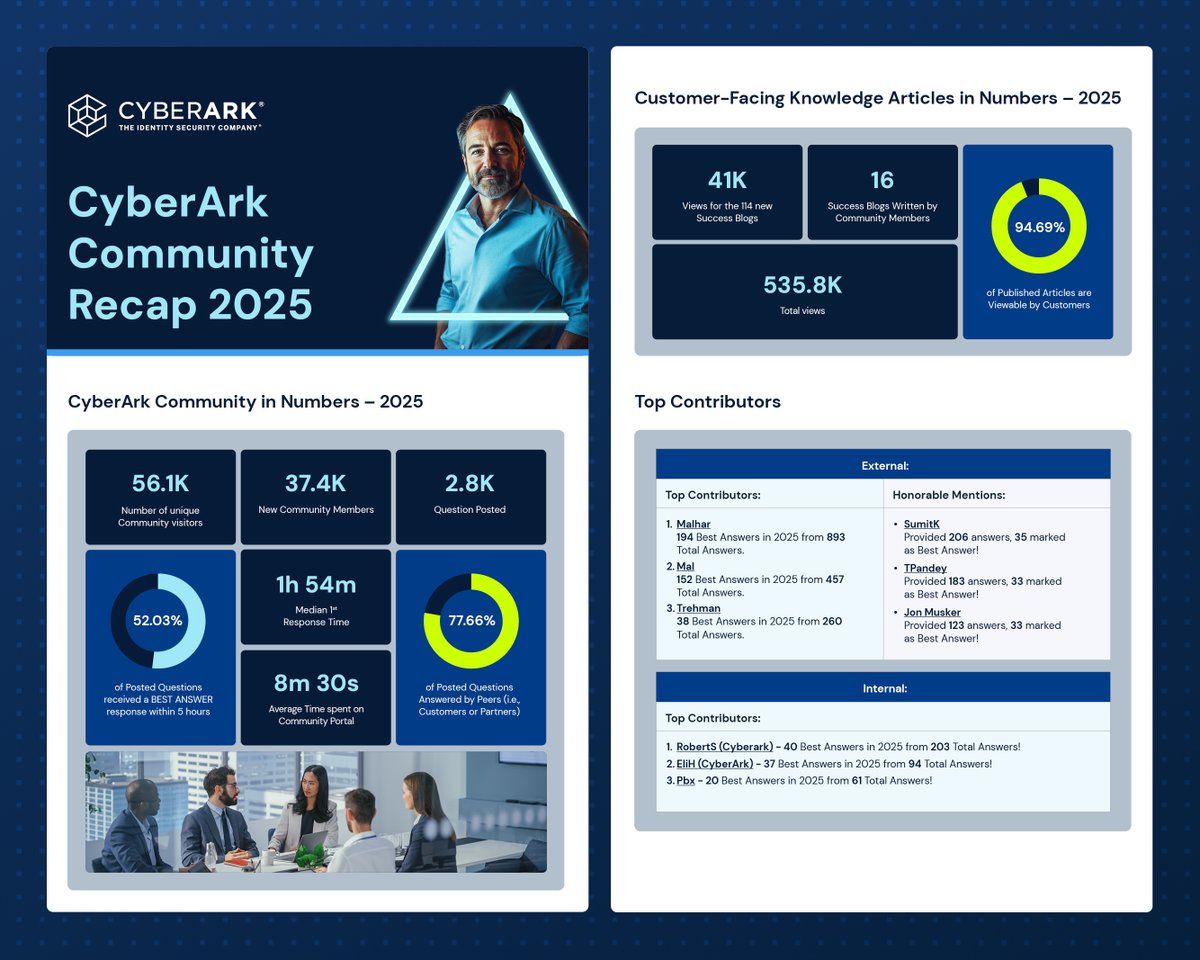
Task: Click 'Provided 183 answers, 33 marked' line
Action: pyautogui.click(x=983, y=581)
